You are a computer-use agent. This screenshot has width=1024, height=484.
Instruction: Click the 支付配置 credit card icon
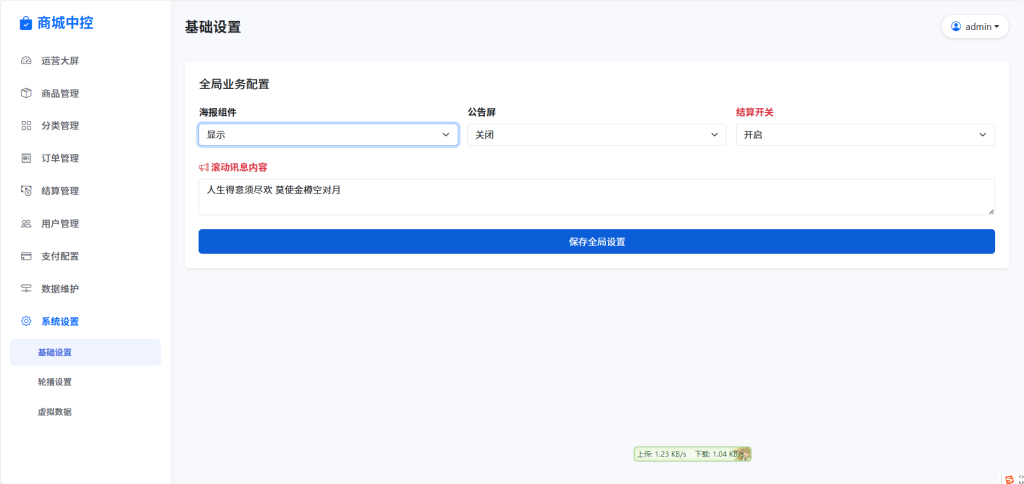[x=26, y=256]
